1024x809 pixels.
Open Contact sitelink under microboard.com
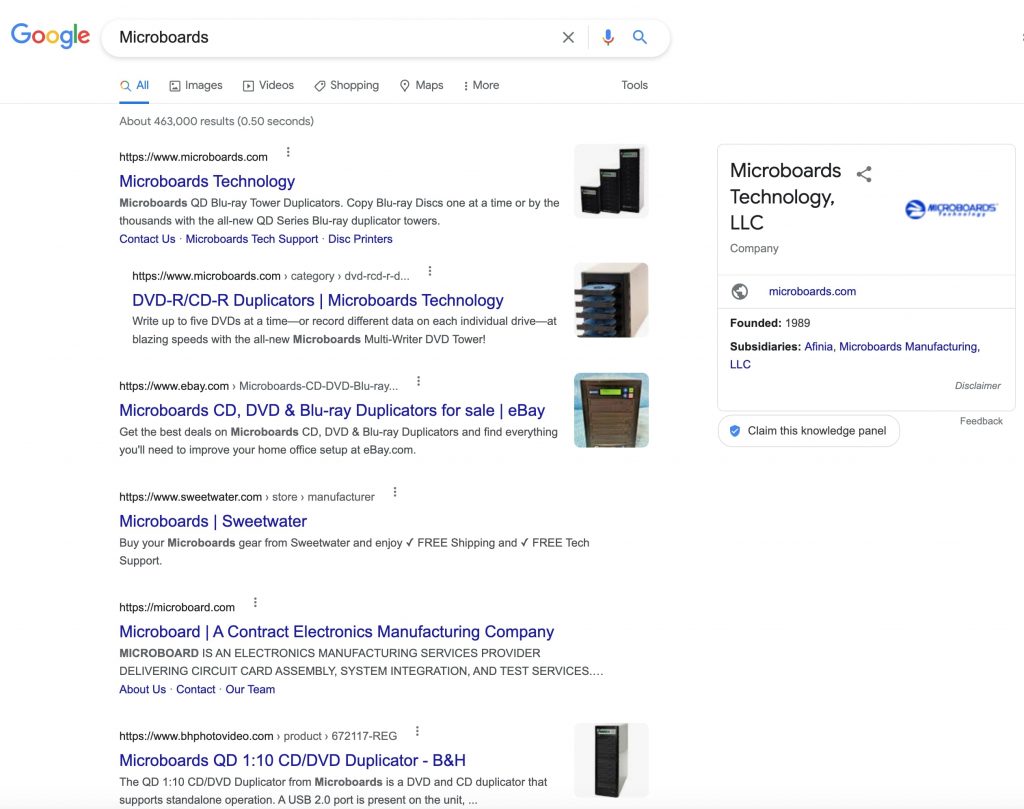195,690
